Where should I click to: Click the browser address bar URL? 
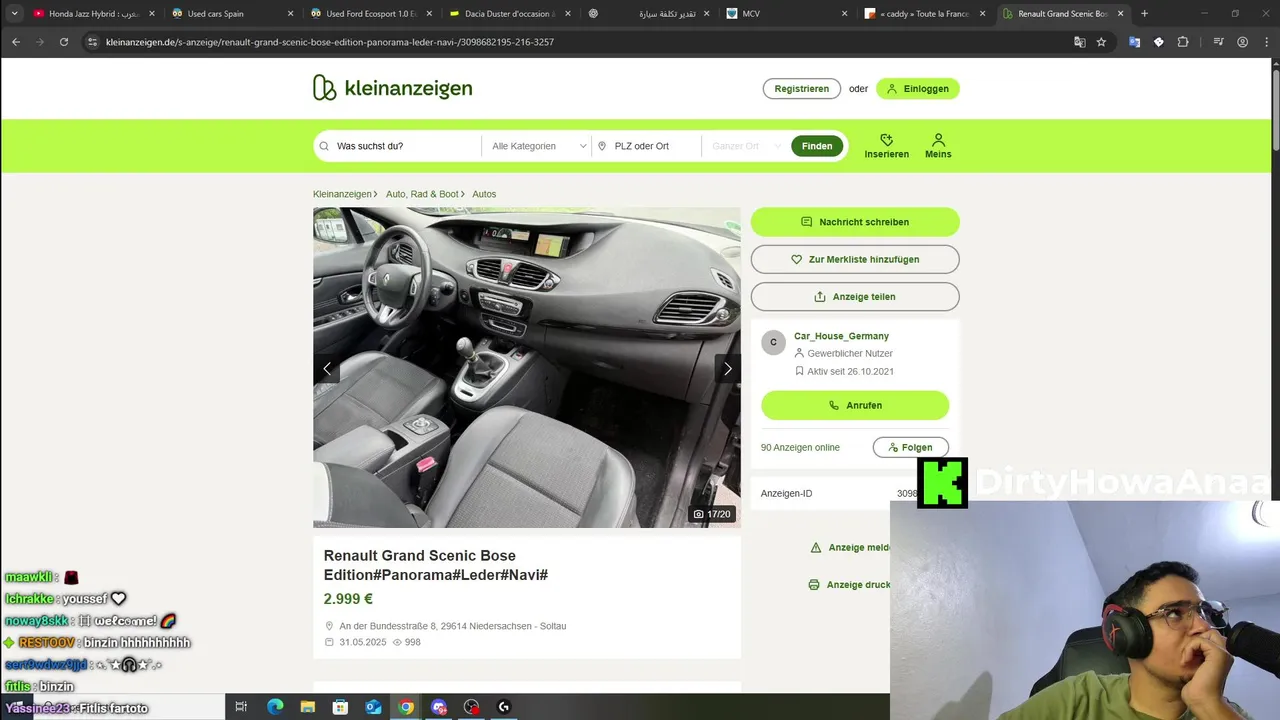pyautogui.click(x=330, y=42)
